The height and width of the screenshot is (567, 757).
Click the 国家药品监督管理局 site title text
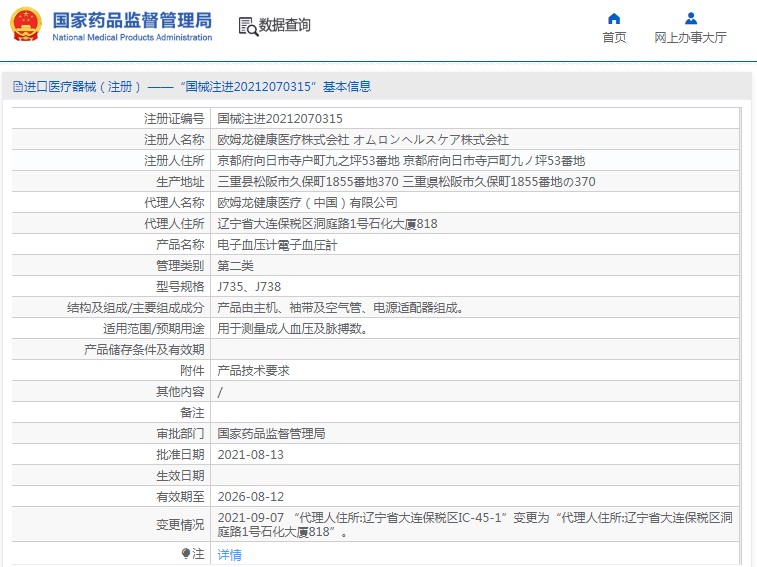point(131,19)
